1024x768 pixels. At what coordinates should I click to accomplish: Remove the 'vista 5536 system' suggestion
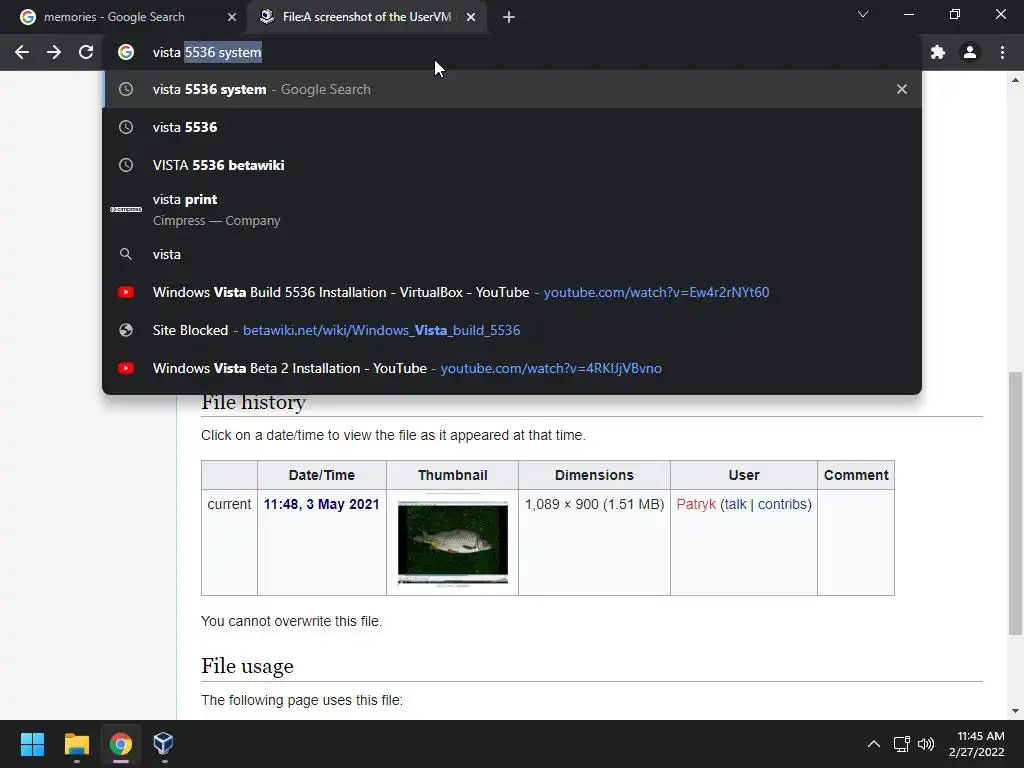(902, 89)
